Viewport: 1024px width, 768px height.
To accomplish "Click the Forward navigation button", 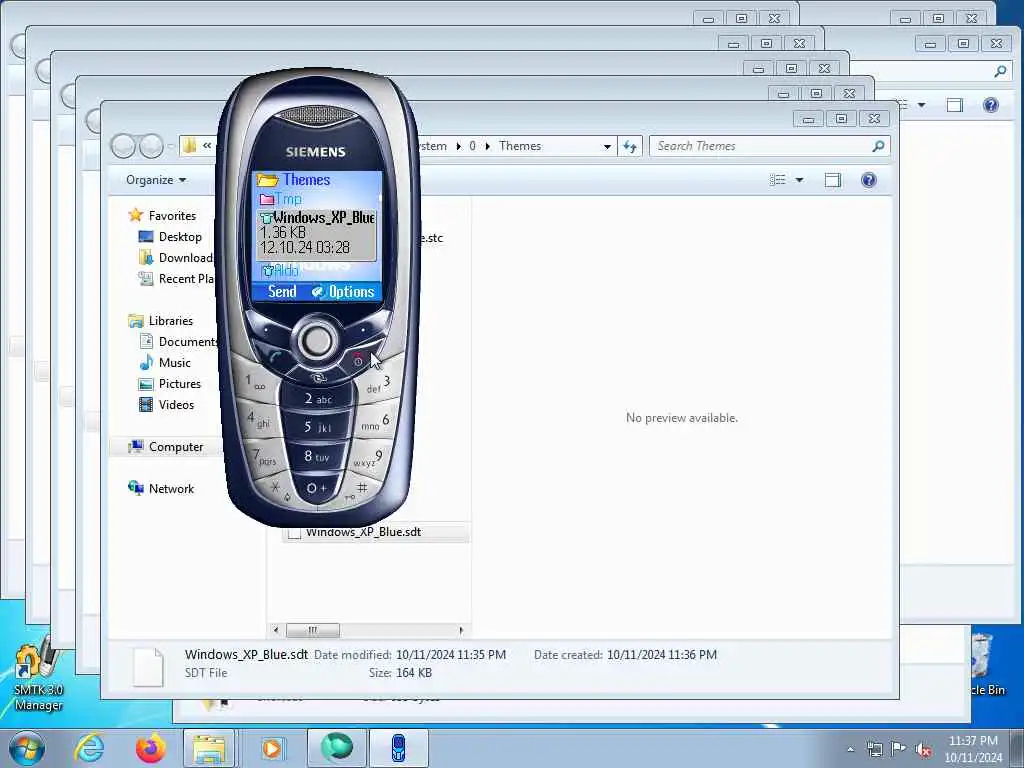I will [x=151, y=146].
